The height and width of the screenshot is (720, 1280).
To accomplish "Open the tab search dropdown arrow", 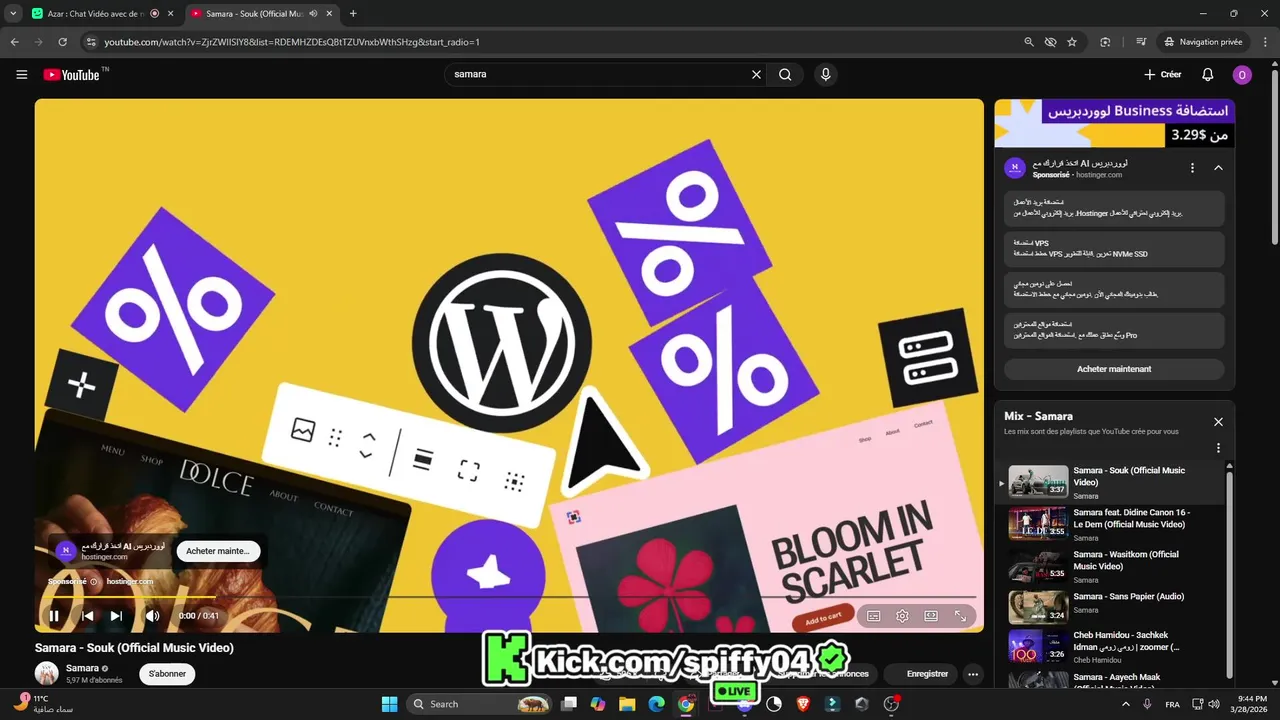I will pos(13,14).
